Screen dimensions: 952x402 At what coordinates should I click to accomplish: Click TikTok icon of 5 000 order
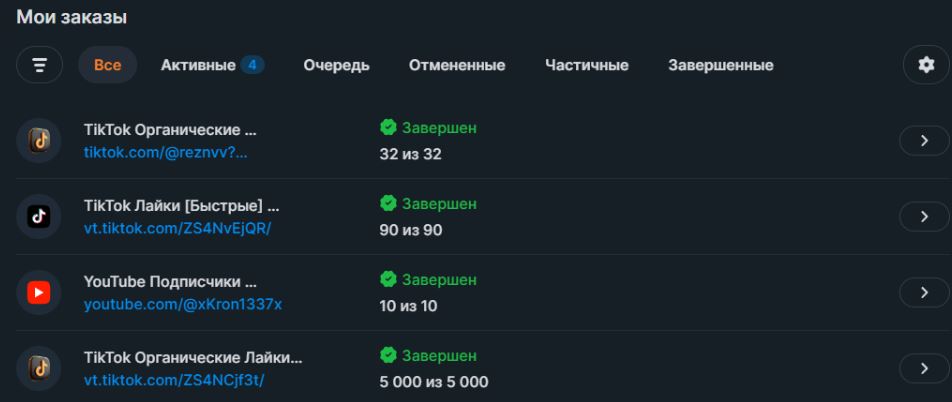pyautogui.click(x=39, y=369)
